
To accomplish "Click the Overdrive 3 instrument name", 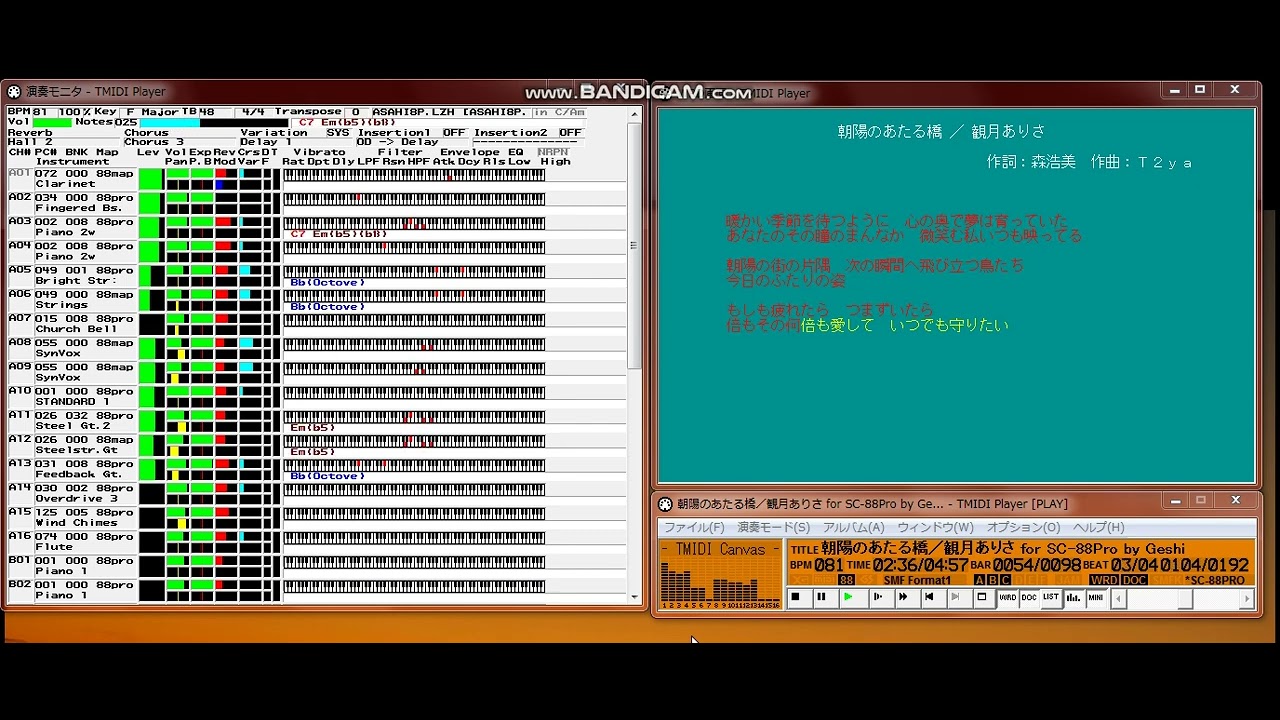I will [77, 498].
